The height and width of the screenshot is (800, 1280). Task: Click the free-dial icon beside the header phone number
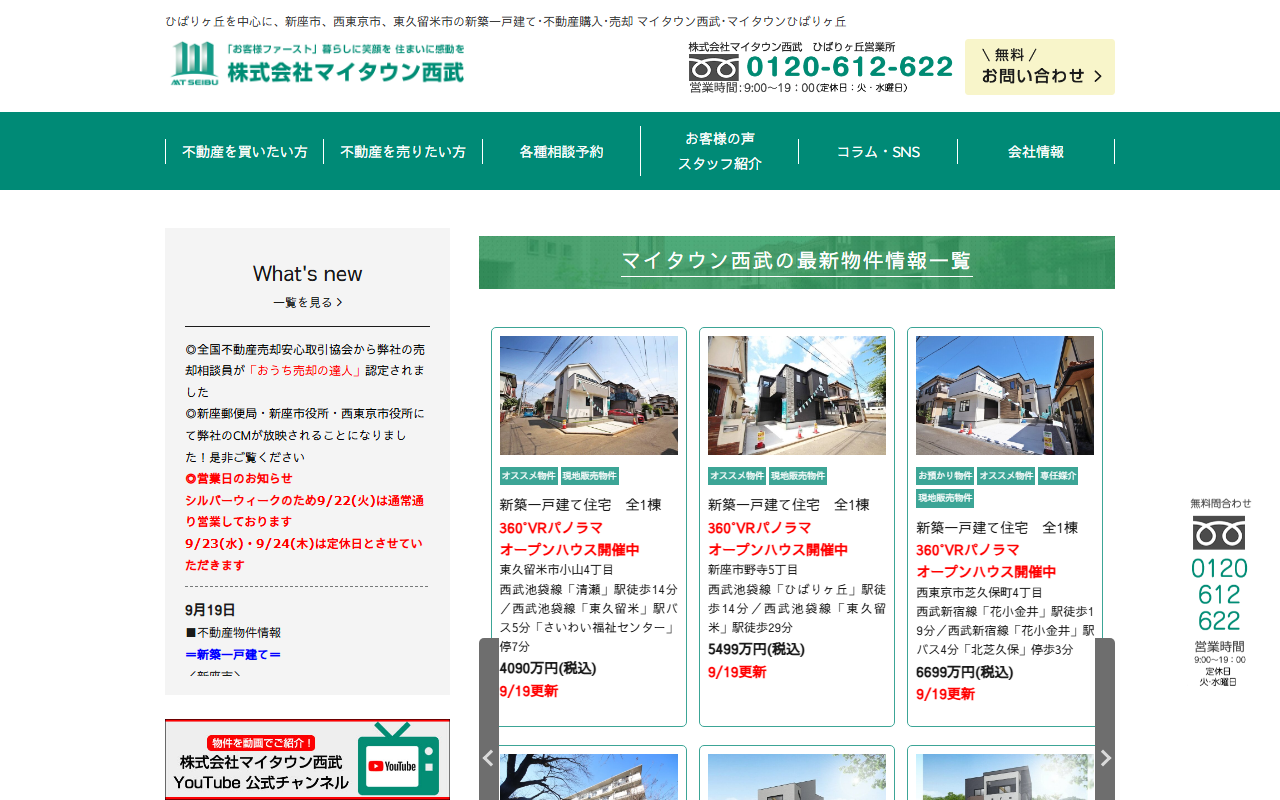click(713, 67)
